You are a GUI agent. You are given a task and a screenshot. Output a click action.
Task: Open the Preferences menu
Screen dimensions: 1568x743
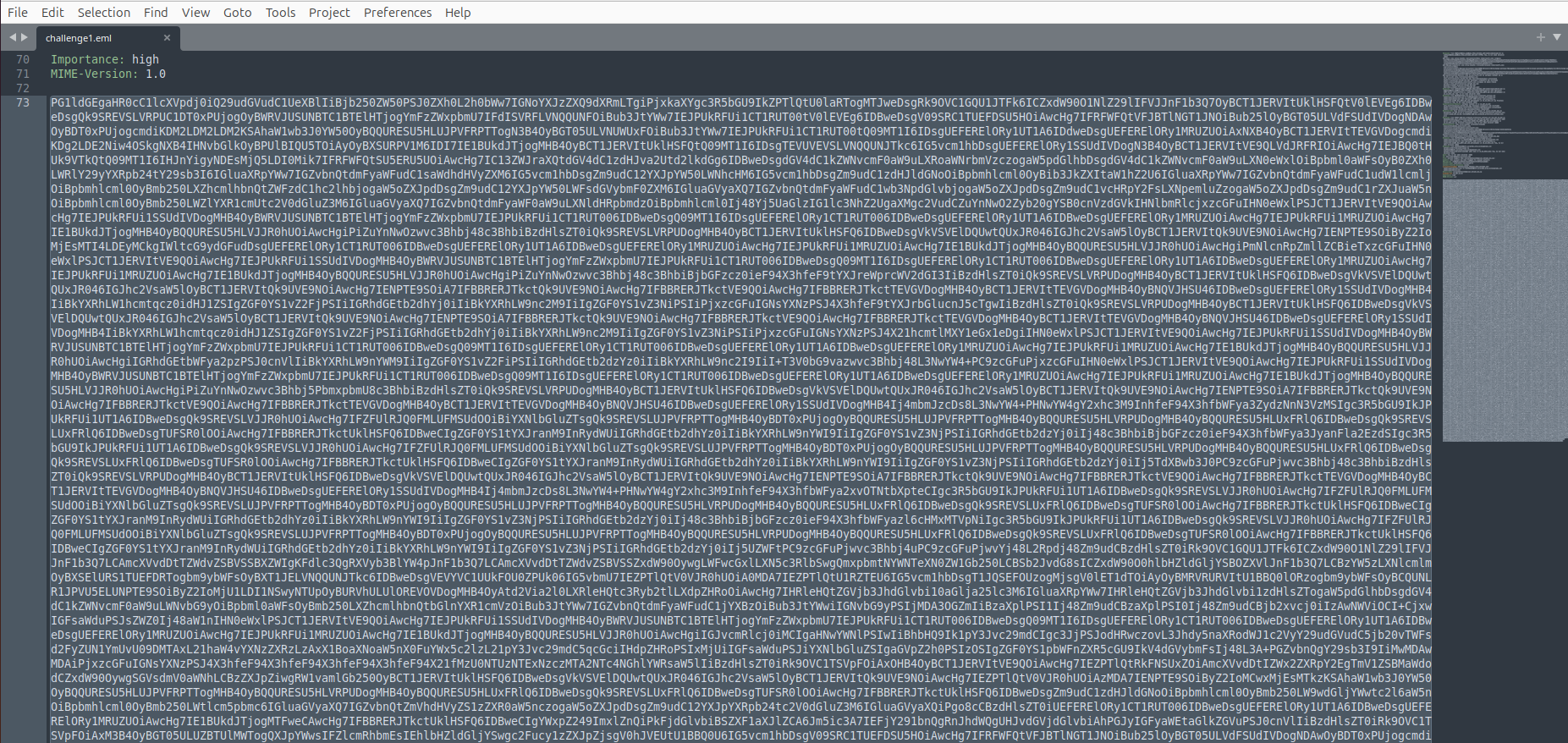[x=398, y=12]
